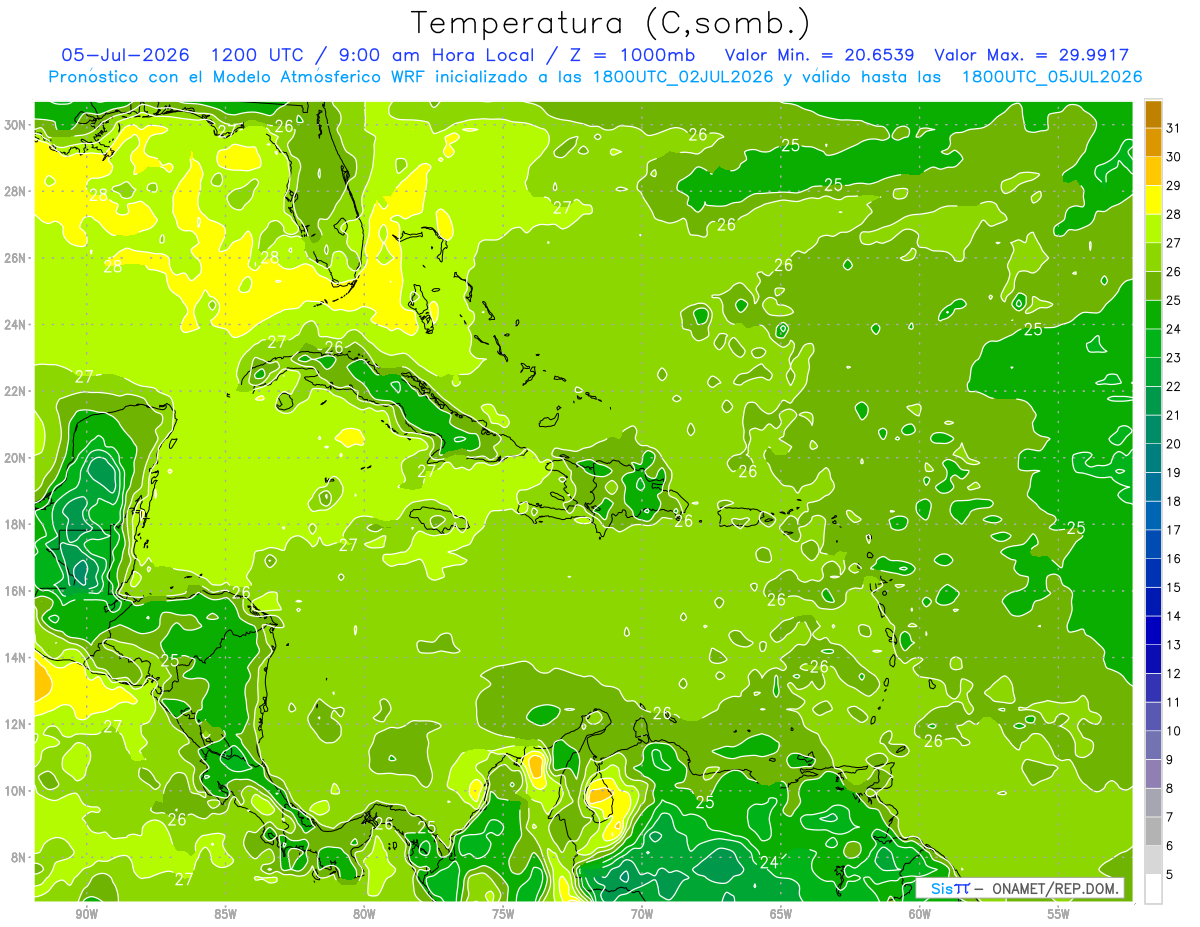The width and height of the screenshot is (1200, 927).
Task: Click the color scale label 5
Action: point(1171,875)
